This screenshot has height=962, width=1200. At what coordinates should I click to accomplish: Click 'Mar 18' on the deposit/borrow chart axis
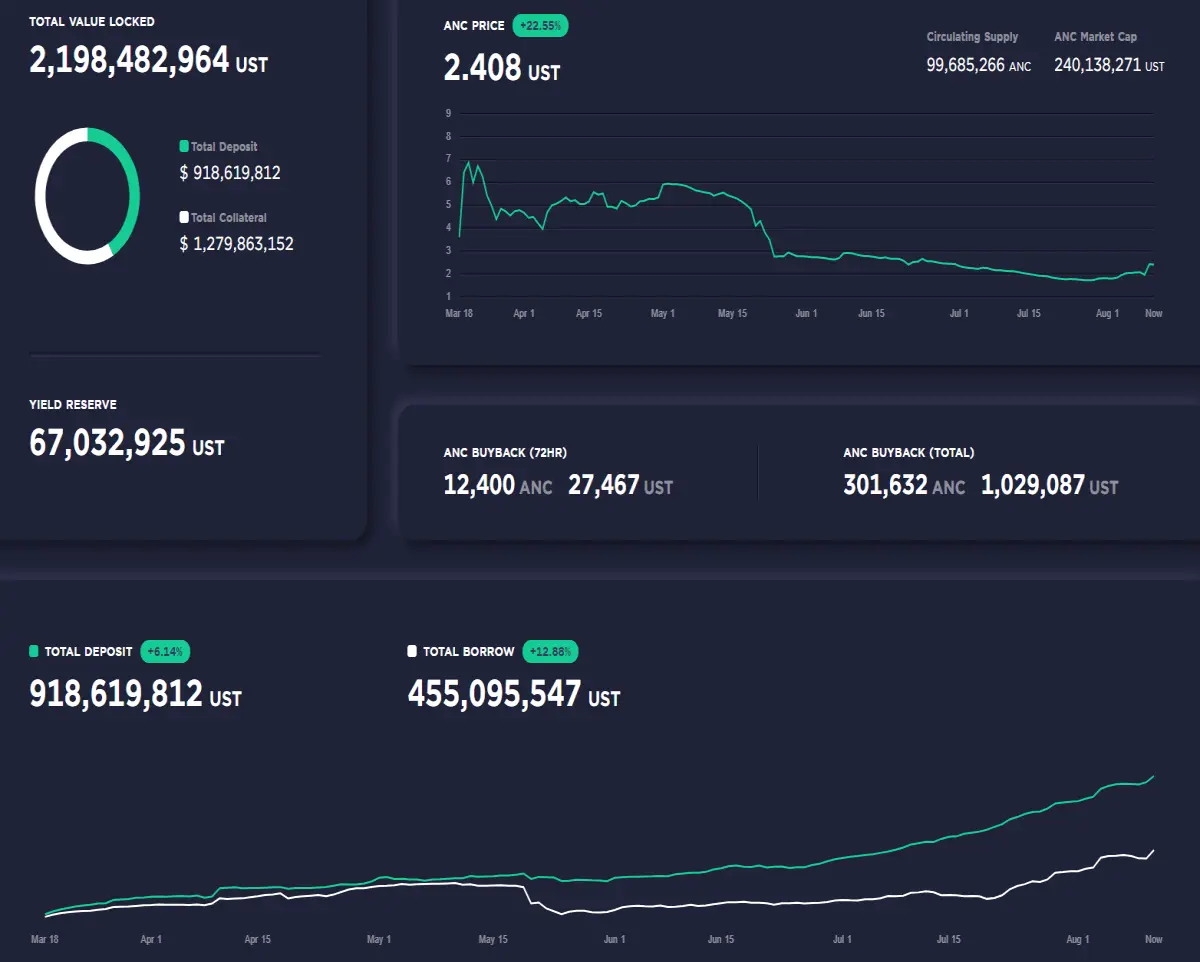pos(45,939)
